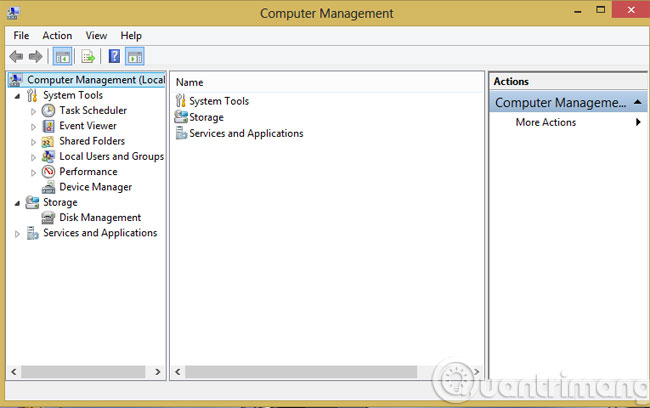Viewport: 650px width, 408px height.
Task: Maximize the Computer Management window
Action: pyautogui.click(x=600, y=10)
